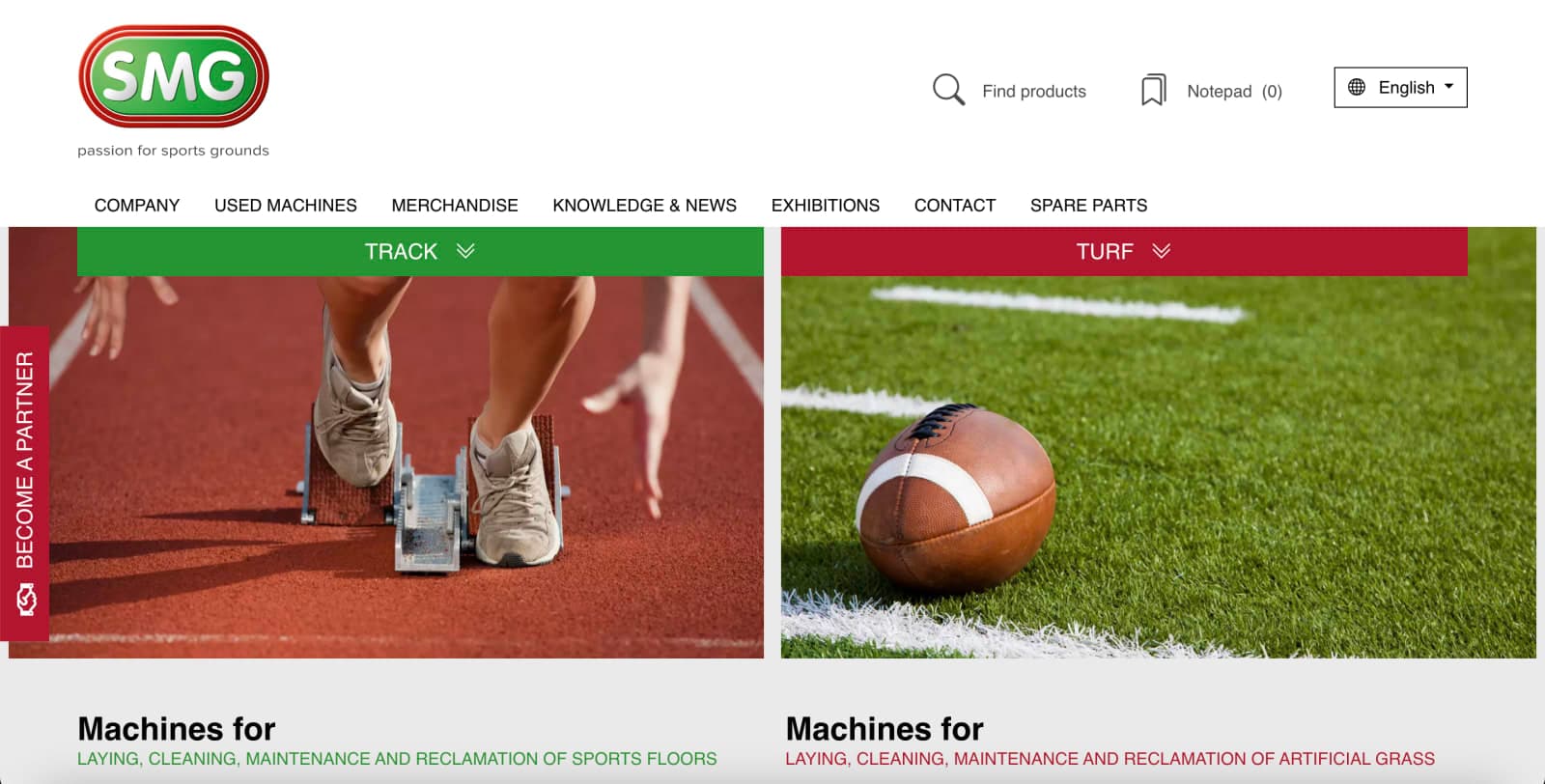1545x784 pixels.
Task: Click the magnifying glass search icon
Action: (948, 90)
